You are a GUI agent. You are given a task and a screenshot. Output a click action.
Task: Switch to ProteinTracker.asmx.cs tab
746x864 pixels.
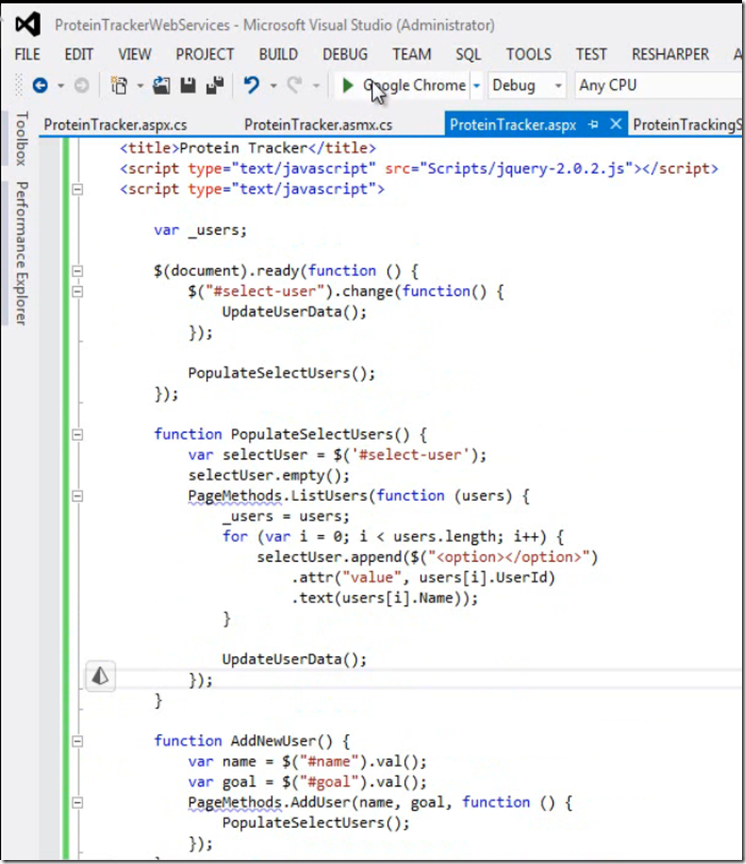pyautogui.click(x=318, y=125)
